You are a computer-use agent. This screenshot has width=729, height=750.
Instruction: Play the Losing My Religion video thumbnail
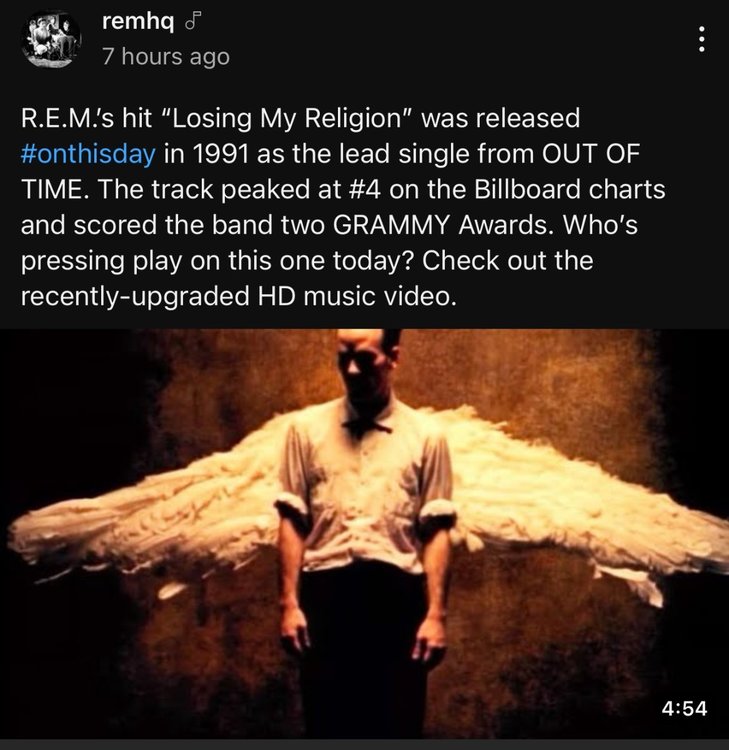tap(364, 533)
